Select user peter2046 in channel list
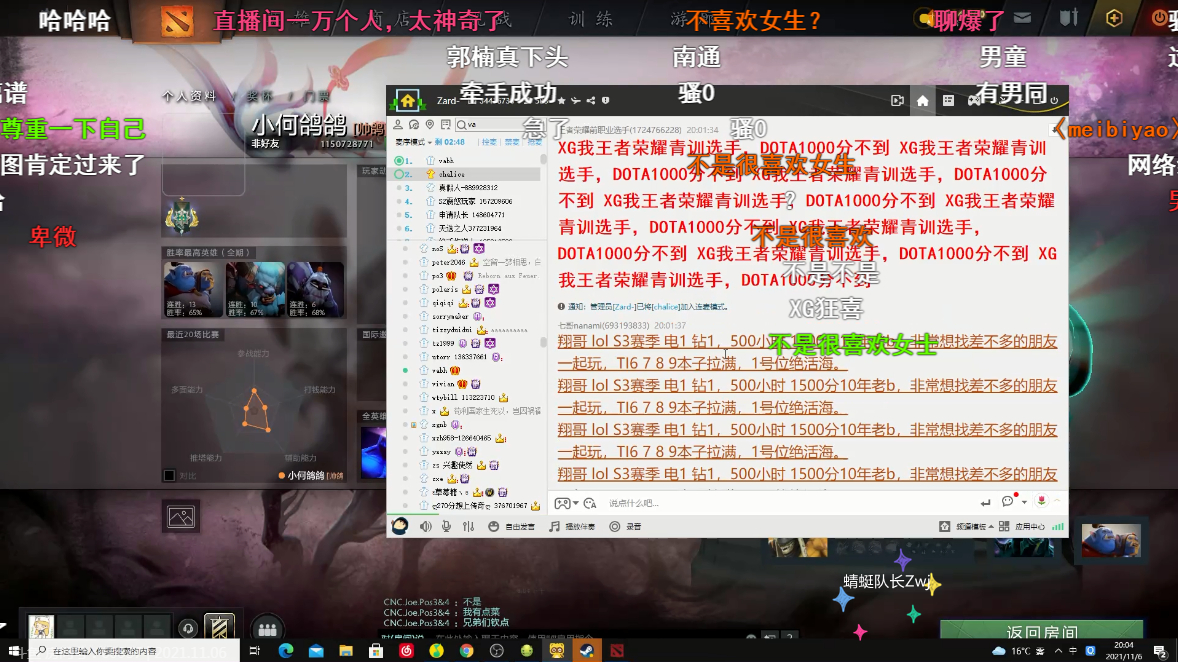Viewport: 1178px width, 662px height. [x=449, y=262]
